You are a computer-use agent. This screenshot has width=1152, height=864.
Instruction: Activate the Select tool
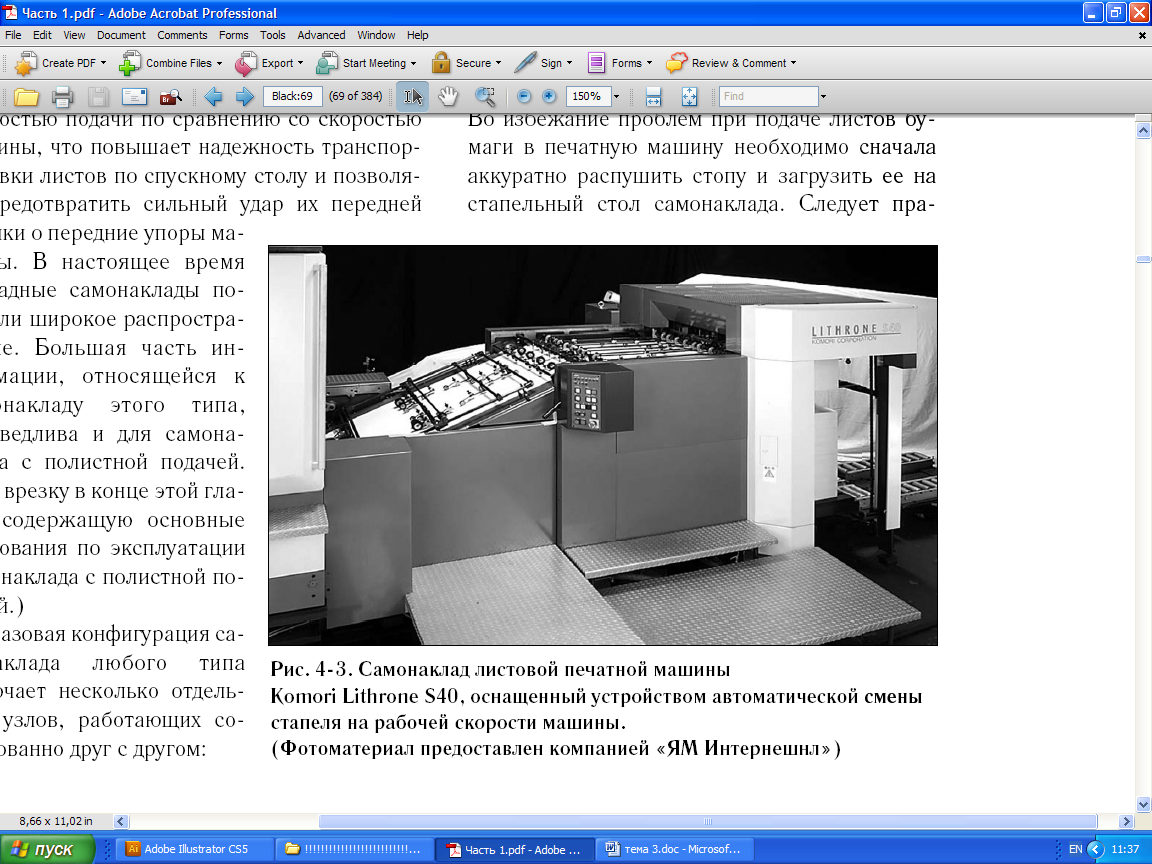[412, 96]
